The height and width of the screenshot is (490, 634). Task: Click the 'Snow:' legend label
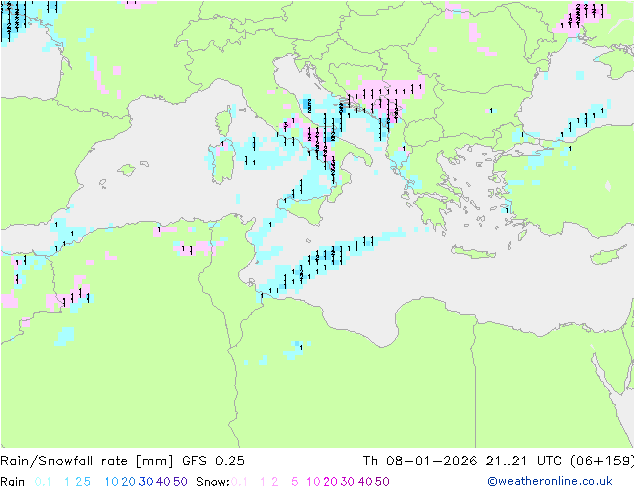click(x=213, y=482)
